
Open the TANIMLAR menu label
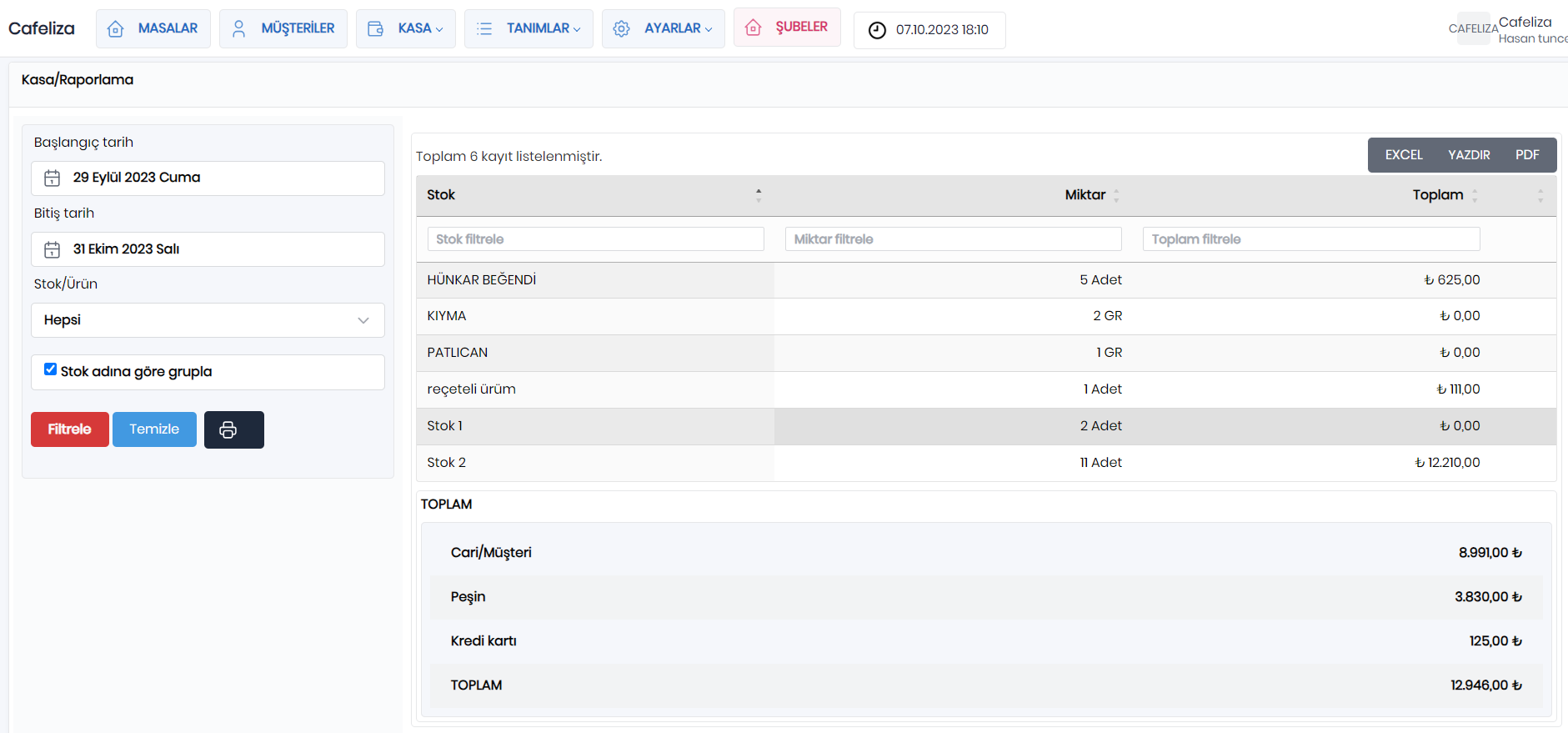(538, 28)
